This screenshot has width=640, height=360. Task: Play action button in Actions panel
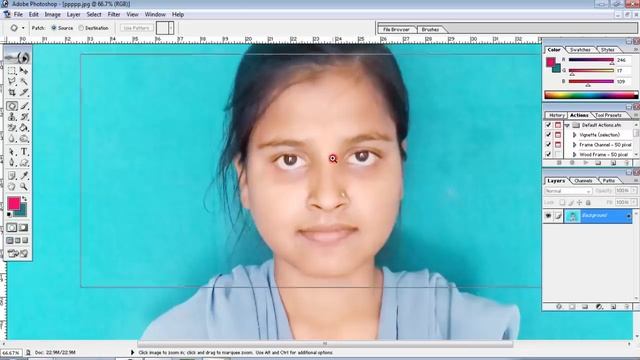pyautogui.click(x=586, y=163)
